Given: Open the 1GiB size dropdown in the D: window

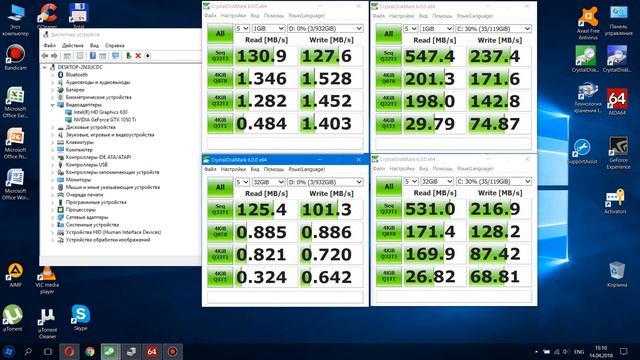Looking at the screenshot, I should tap(268, 29).
